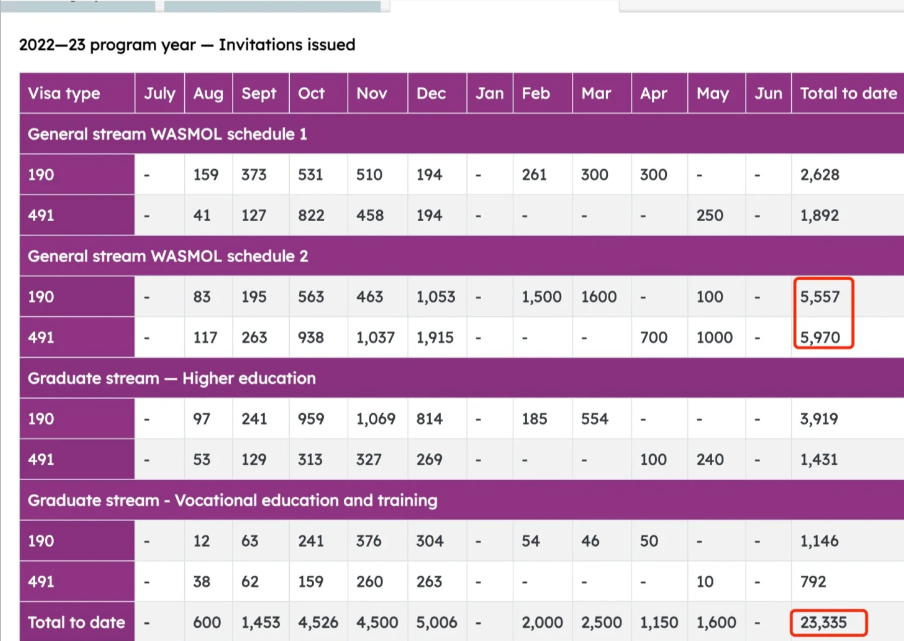Click the 373 cell in Sept column
The image size is (904, 641).
point(261,175)
